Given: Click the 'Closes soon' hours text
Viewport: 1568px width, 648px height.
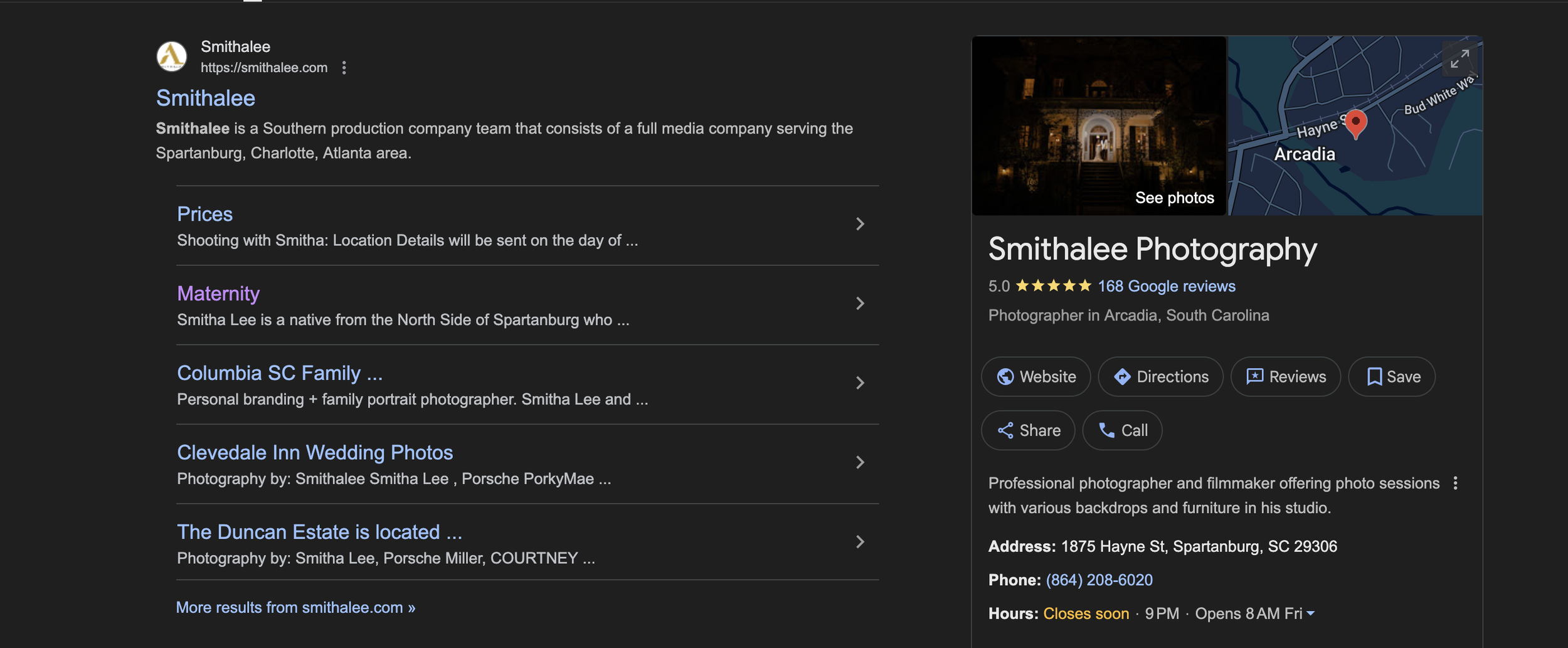Looking at the screenshot, I should (x=1086, y=613).
